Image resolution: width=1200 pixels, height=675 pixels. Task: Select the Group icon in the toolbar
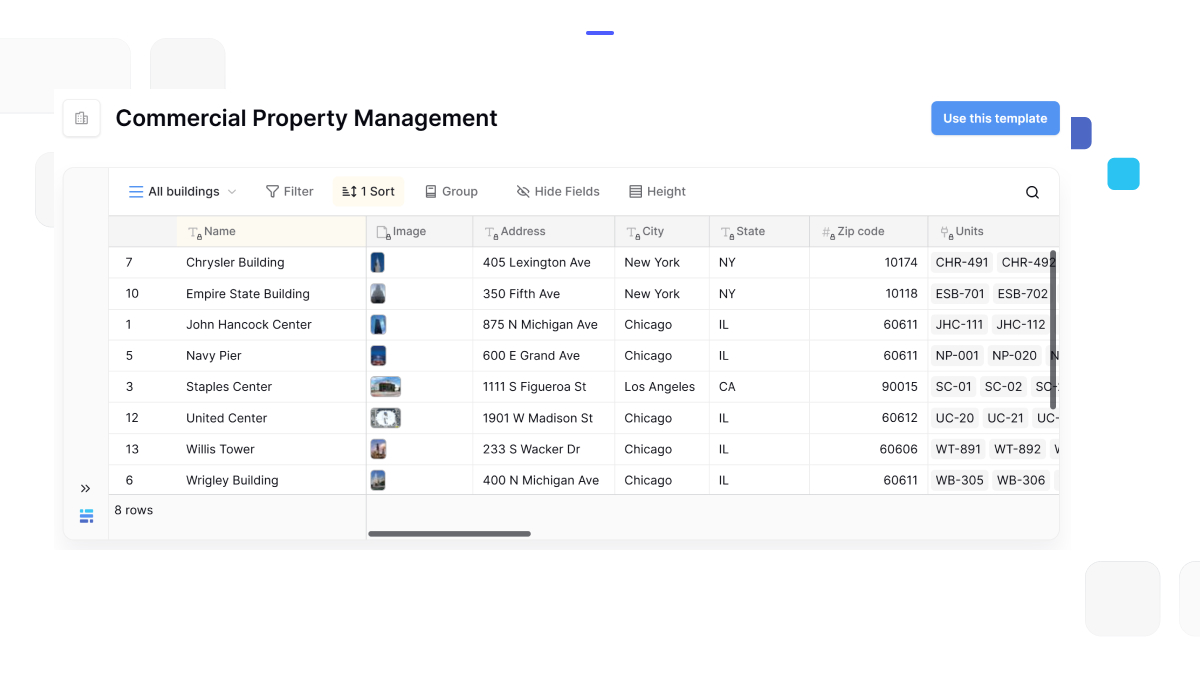click(x=429, y=191)
